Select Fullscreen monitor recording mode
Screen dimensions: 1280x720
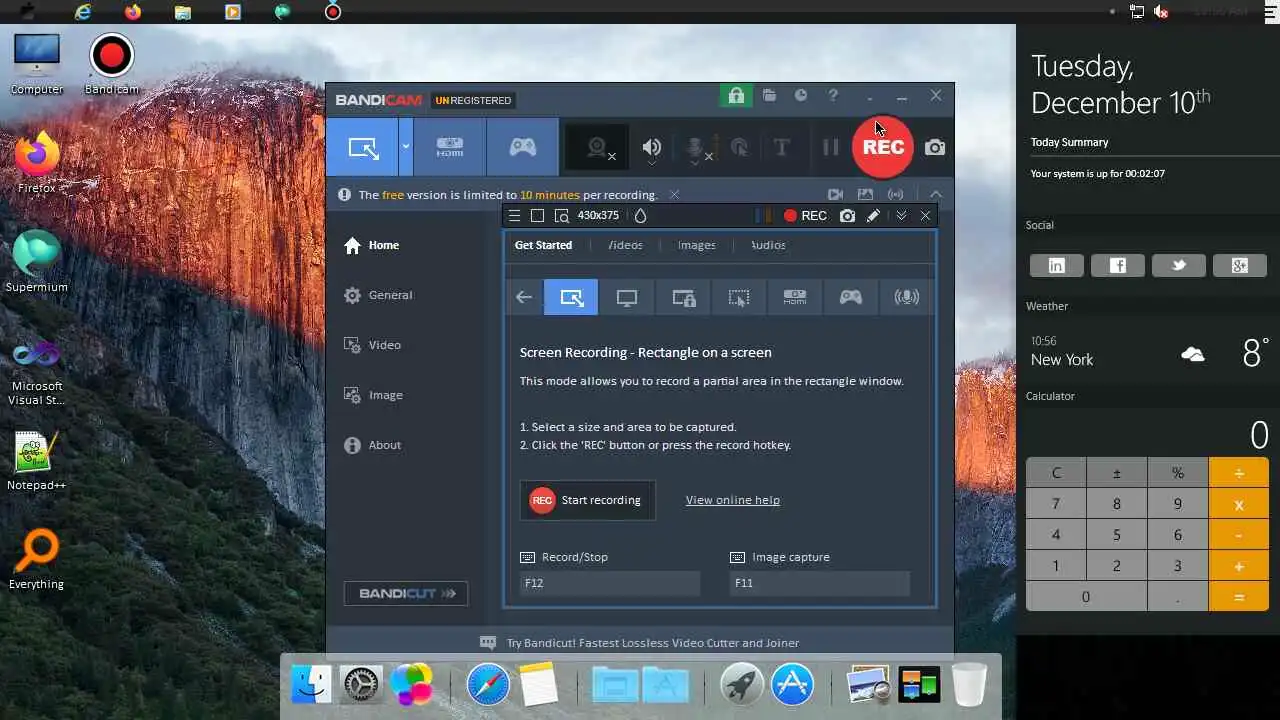[x=627, y=297]
